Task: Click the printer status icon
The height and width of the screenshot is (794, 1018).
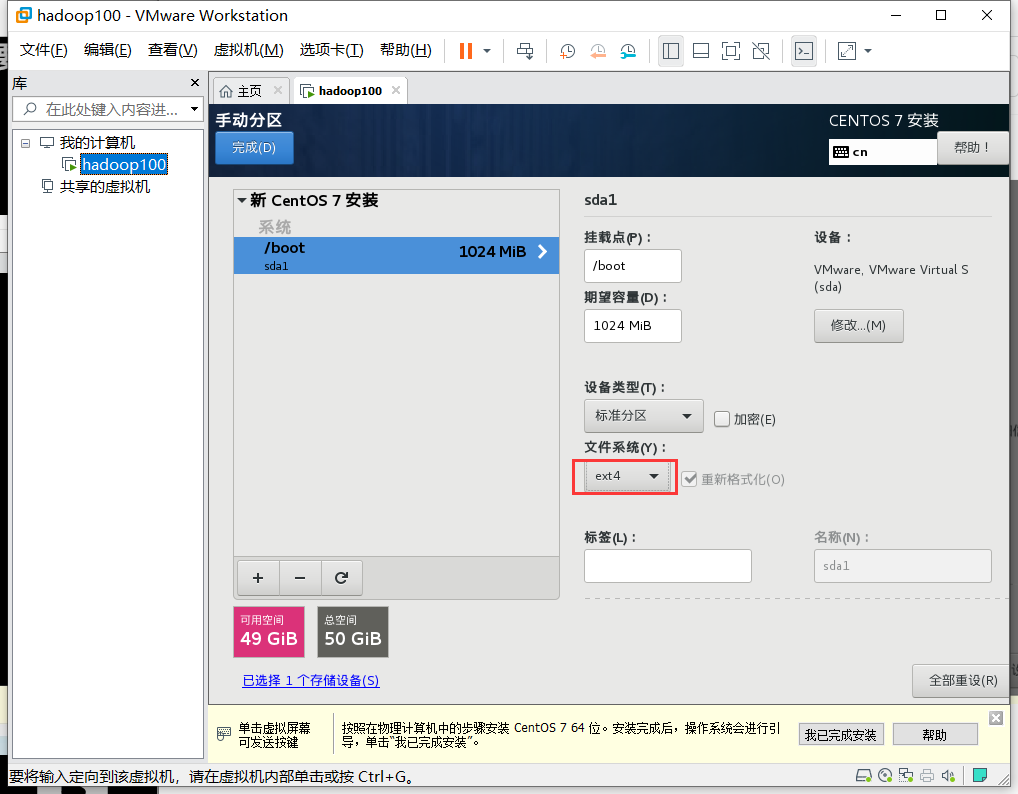Action: tap(926, 775)
